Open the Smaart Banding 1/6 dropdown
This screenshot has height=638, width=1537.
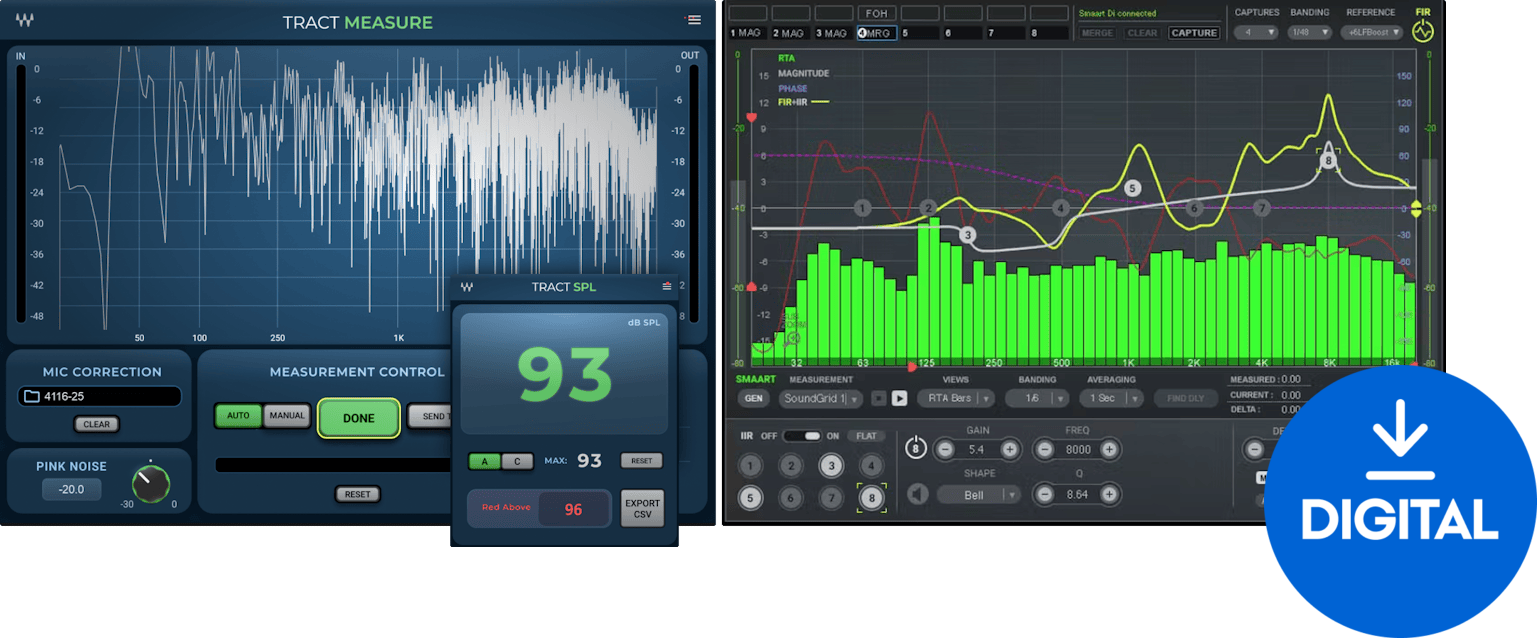pyautogui.click(x=1037, y=398)
